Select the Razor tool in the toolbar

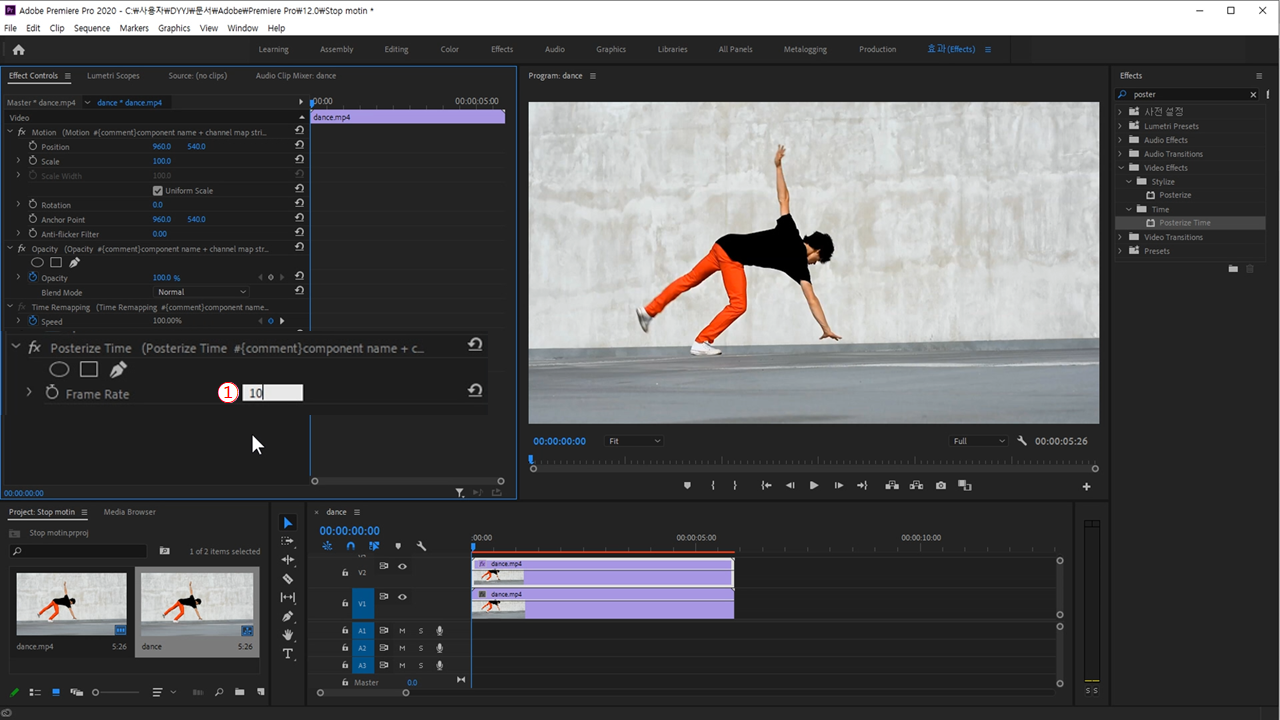click(288, 579)
